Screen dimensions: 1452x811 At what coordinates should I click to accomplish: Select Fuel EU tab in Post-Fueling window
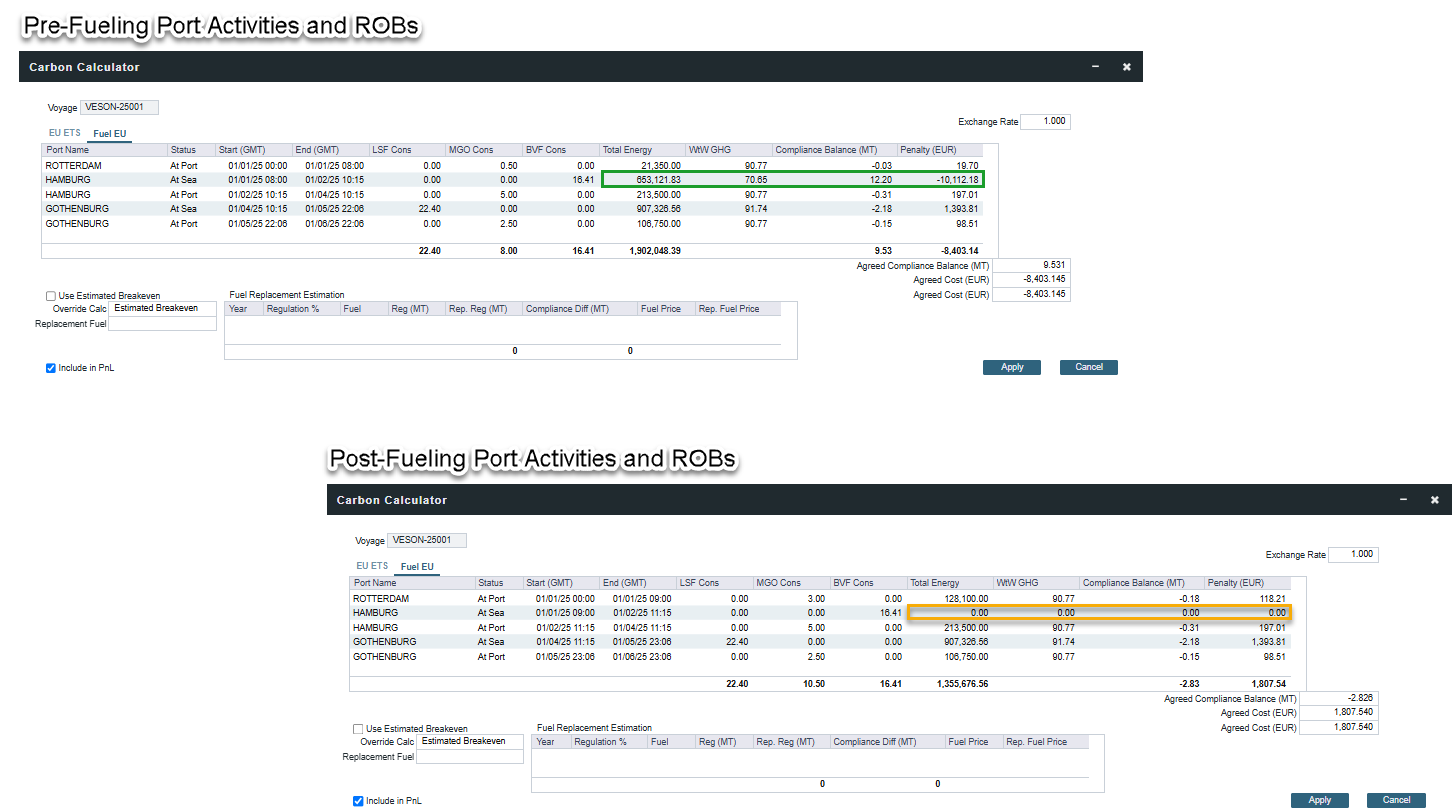pos(417,566)
